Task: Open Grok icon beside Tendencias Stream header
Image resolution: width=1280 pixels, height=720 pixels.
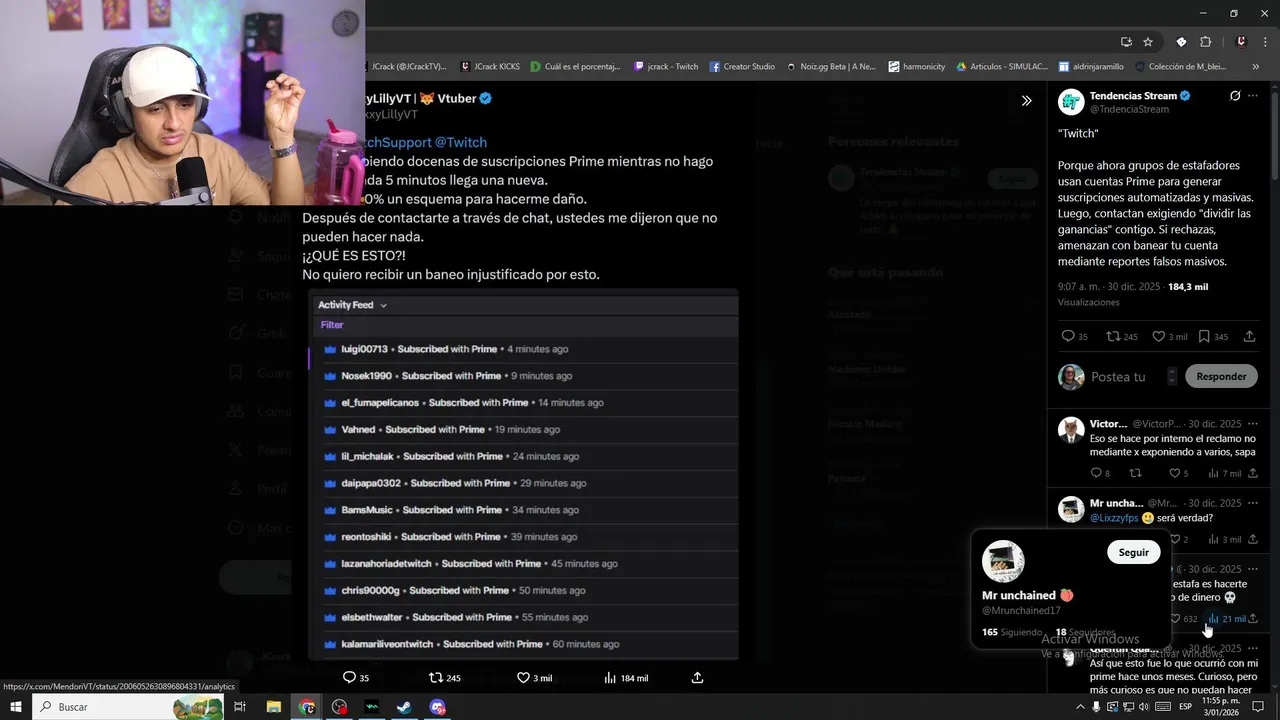Action: point(1235,96)
